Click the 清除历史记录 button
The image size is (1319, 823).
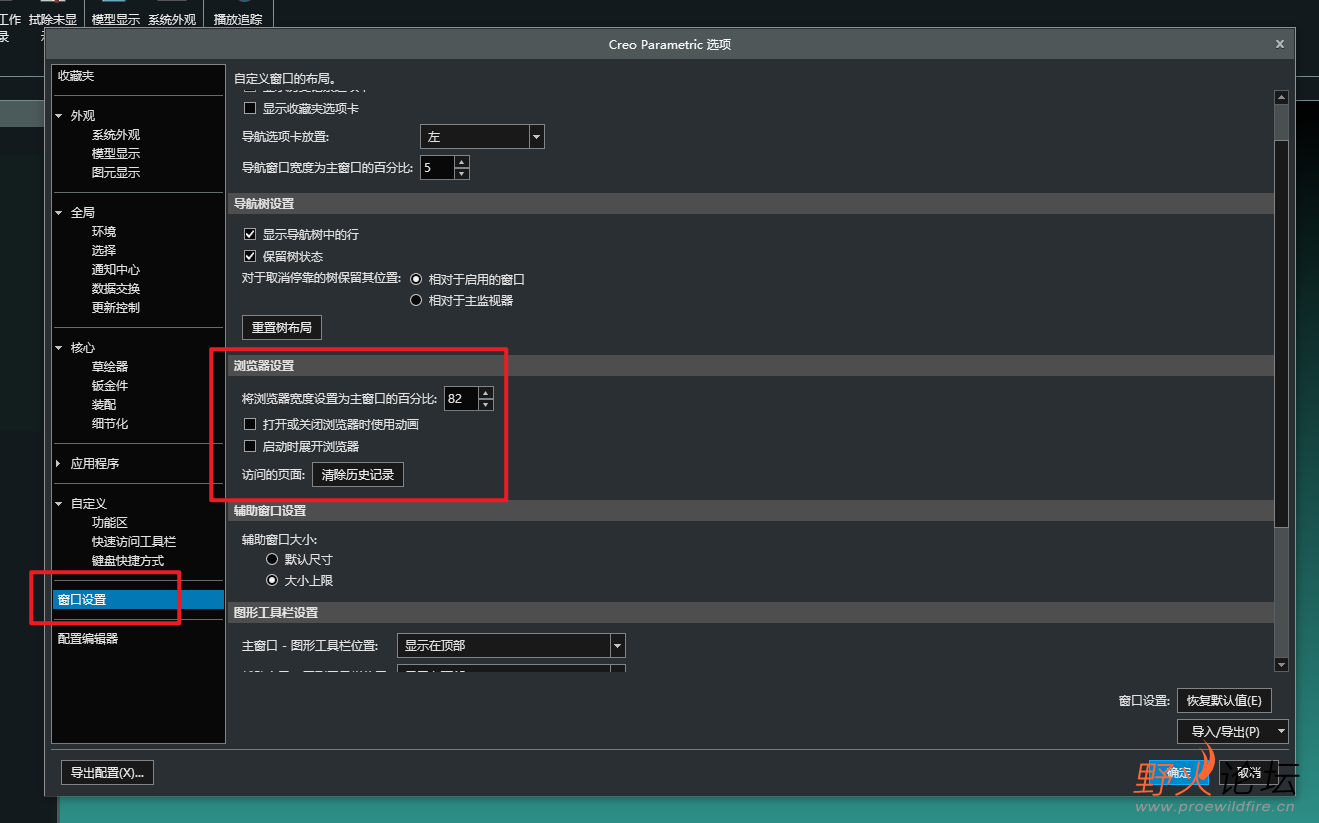tap(358, 475)
